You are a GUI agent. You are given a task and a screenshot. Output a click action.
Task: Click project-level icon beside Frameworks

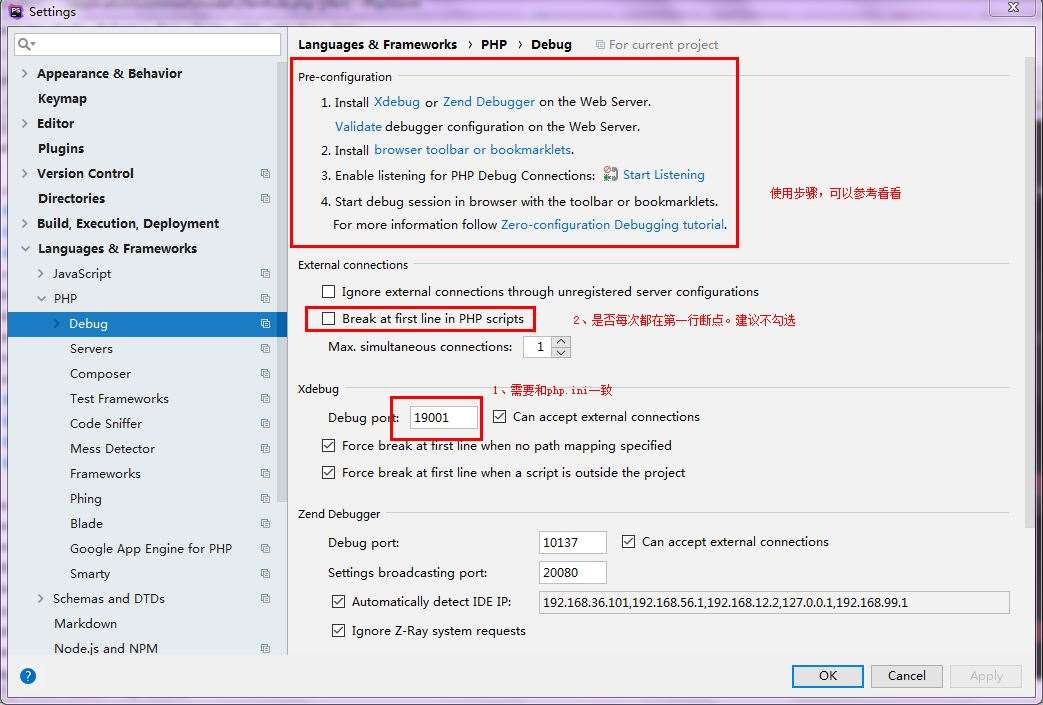[265, 474]
